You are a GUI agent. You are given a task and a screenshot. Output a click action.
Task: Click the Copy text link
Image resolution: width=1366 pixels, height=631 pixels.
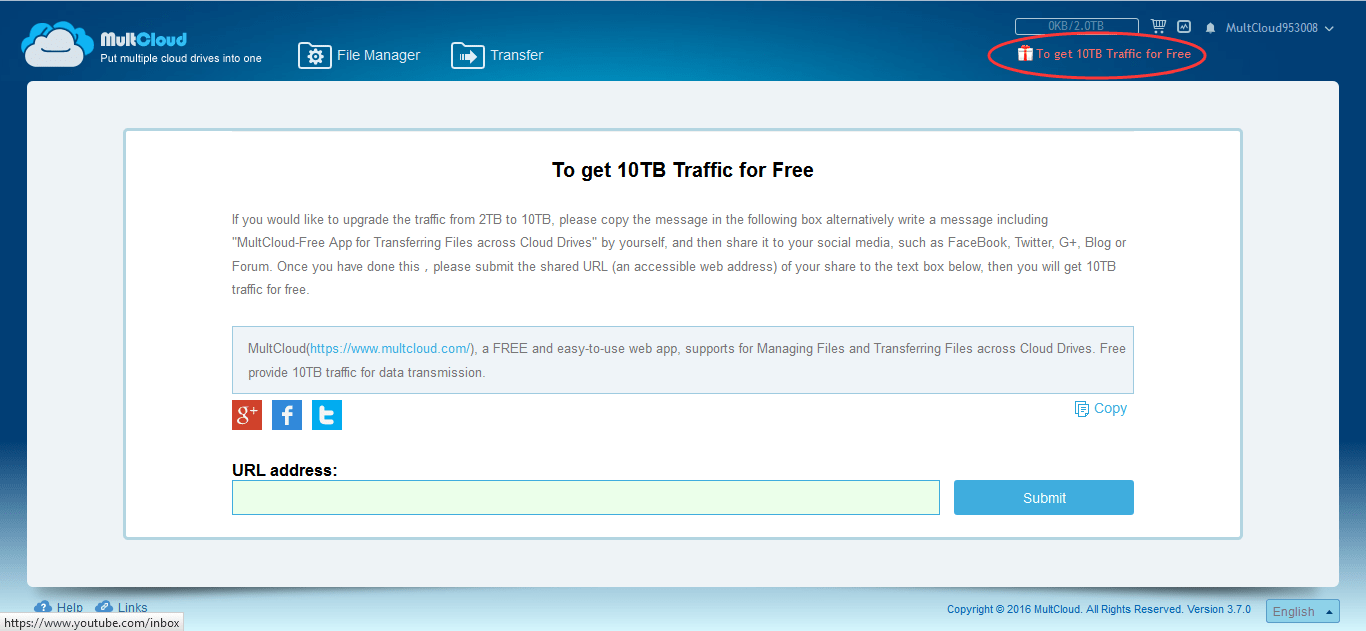[1110, 408]
